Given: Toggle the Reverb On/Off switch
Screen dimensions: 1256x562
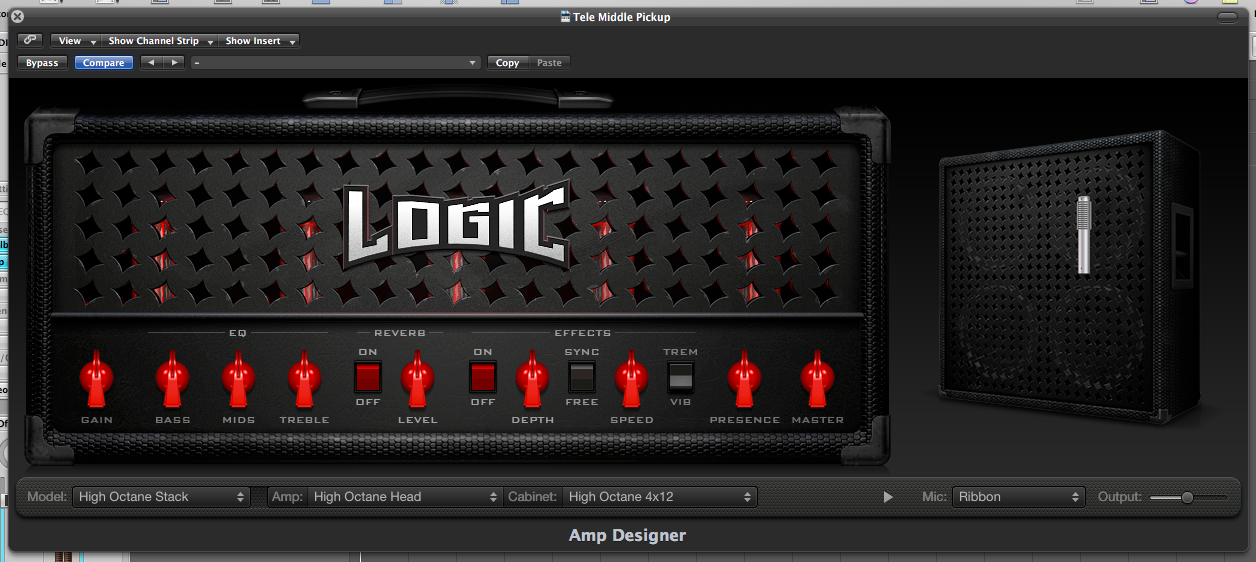Looking at the screenshot, I should click(368, 377).
